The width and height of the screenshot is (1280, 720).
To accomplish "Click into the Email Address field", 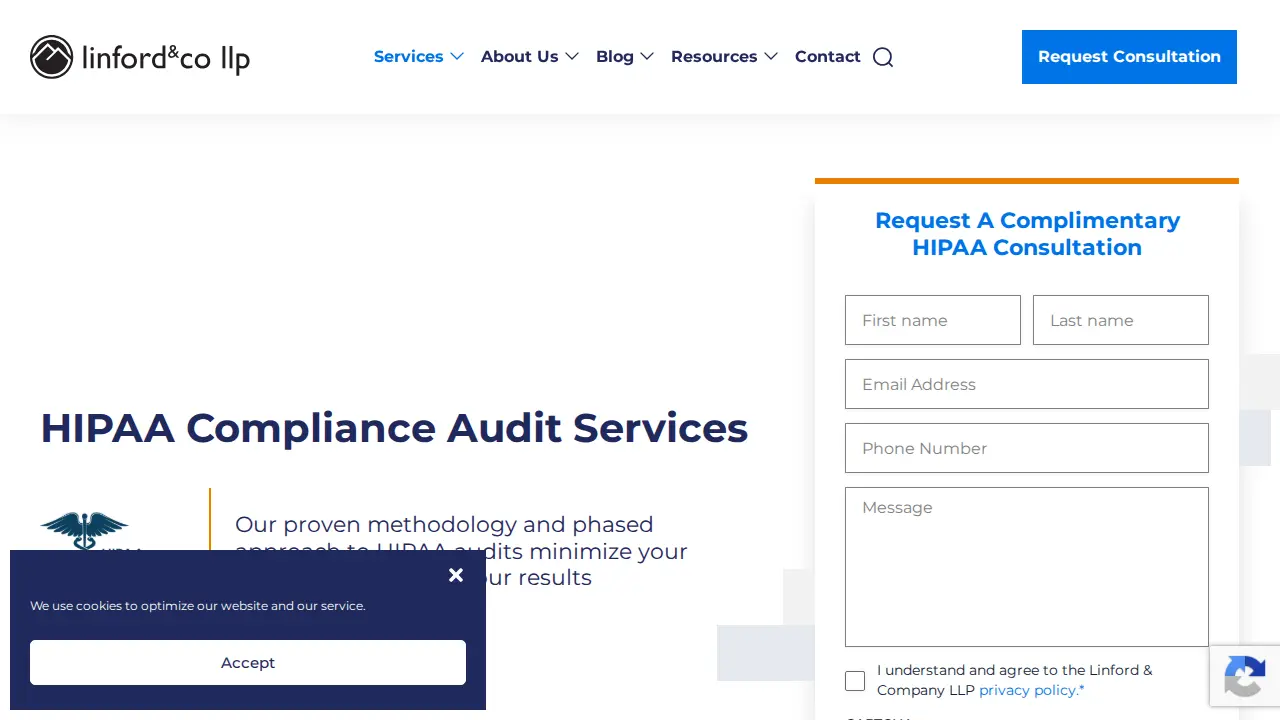I will click(x=1027, y=384).
